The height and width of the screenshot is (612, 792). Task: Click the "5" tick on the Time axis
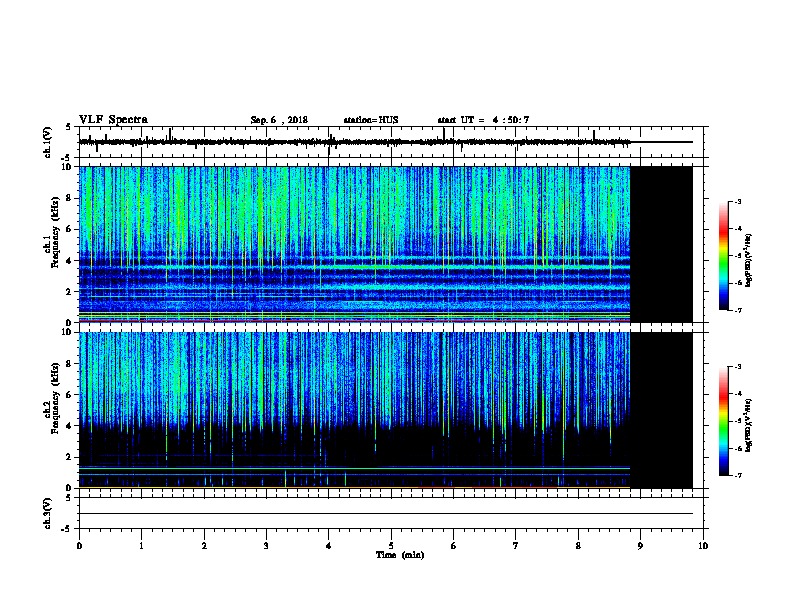click(x=391, y=545)
